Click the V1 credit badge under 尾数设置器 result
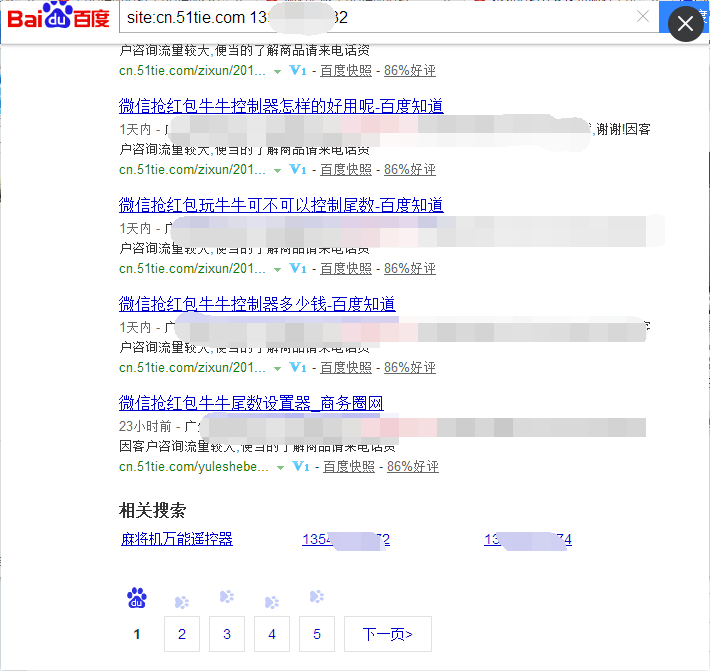The width and height of the screenshot is (710, 671). (x=301, y=467)
